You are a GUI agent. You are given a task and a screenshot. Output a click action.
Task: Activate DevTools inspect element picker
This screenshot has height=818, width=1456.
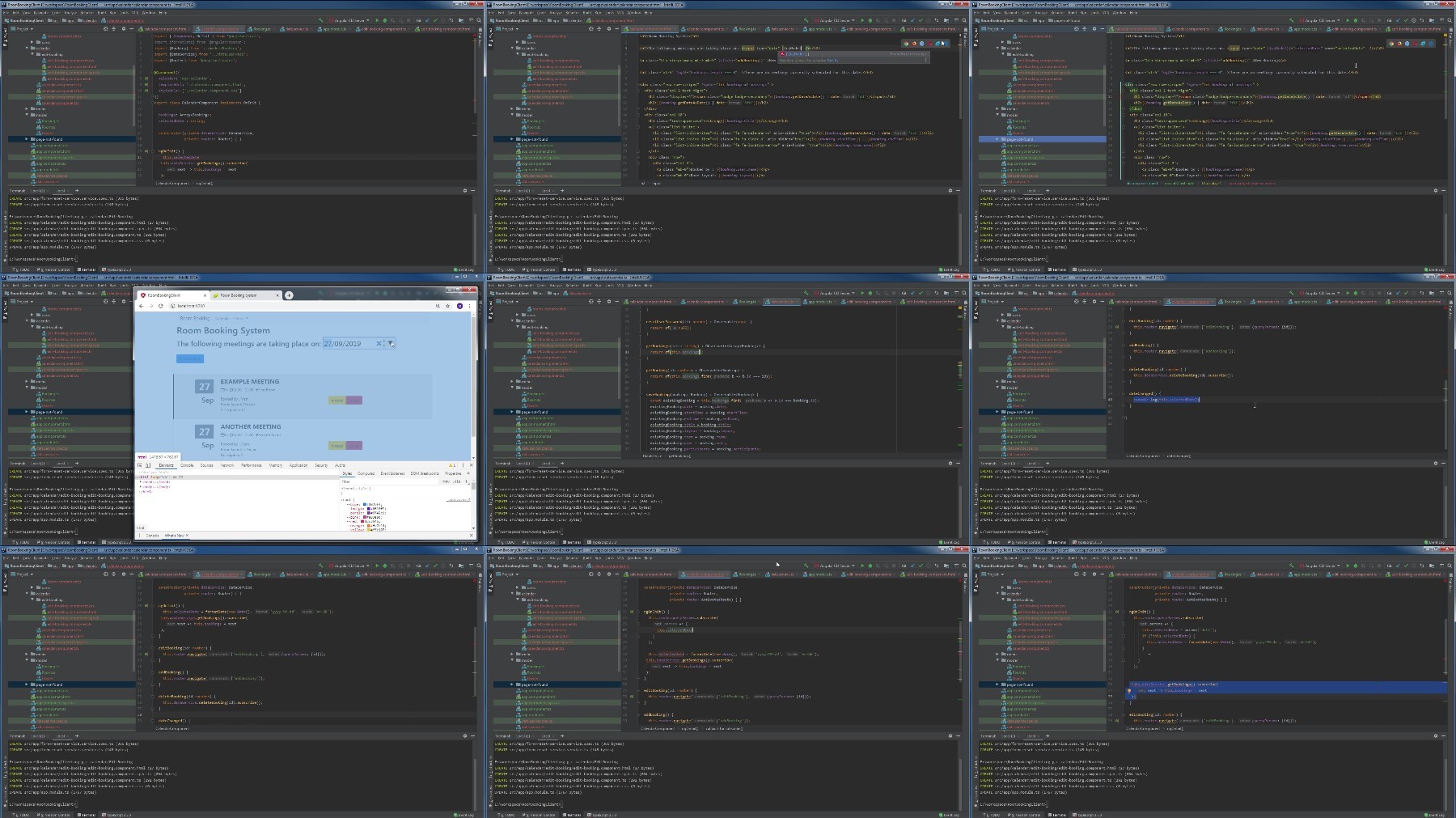click(x=139, y=465)
